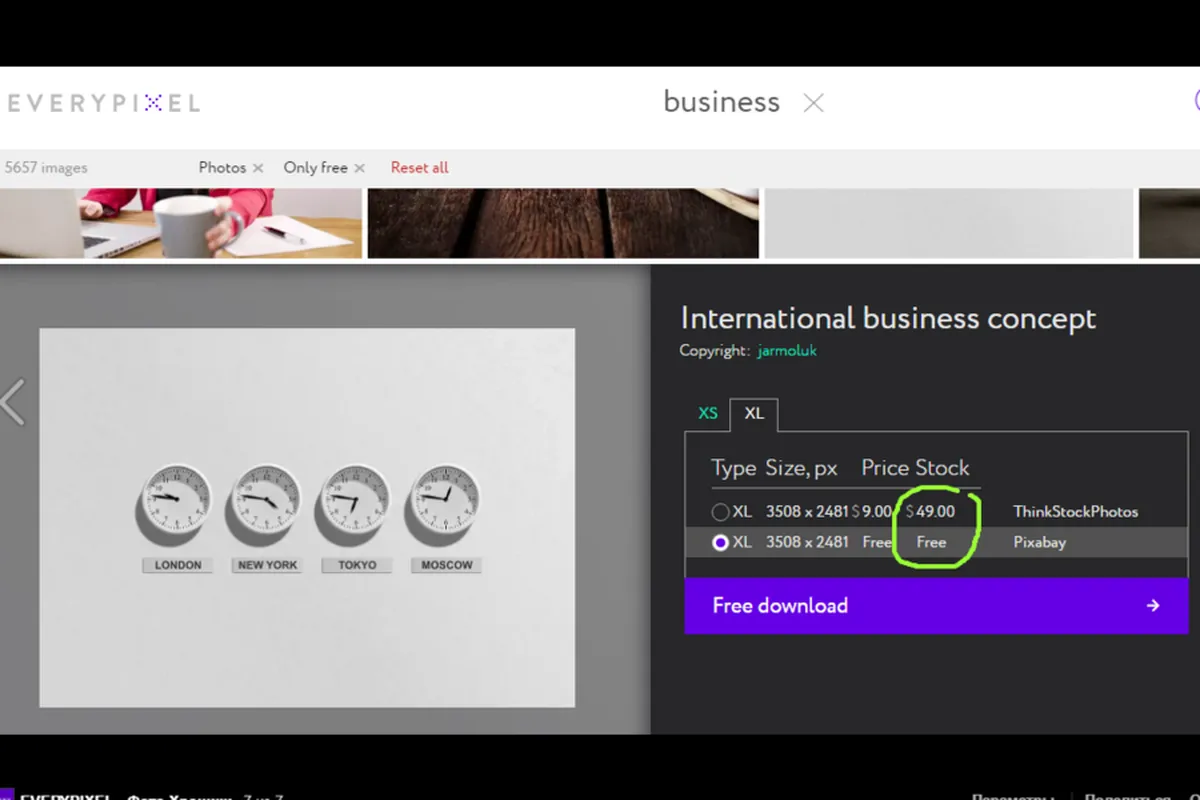The width and height of the screenshot is (1200, 800).
Task: Click the arrow on Free download bar
Action: coord(1153,605)
